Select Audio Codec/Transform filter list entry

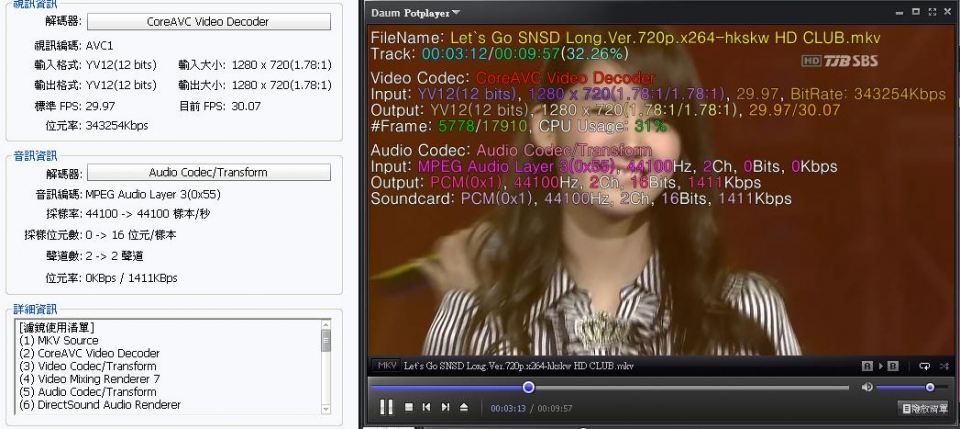tap(88, 392)
